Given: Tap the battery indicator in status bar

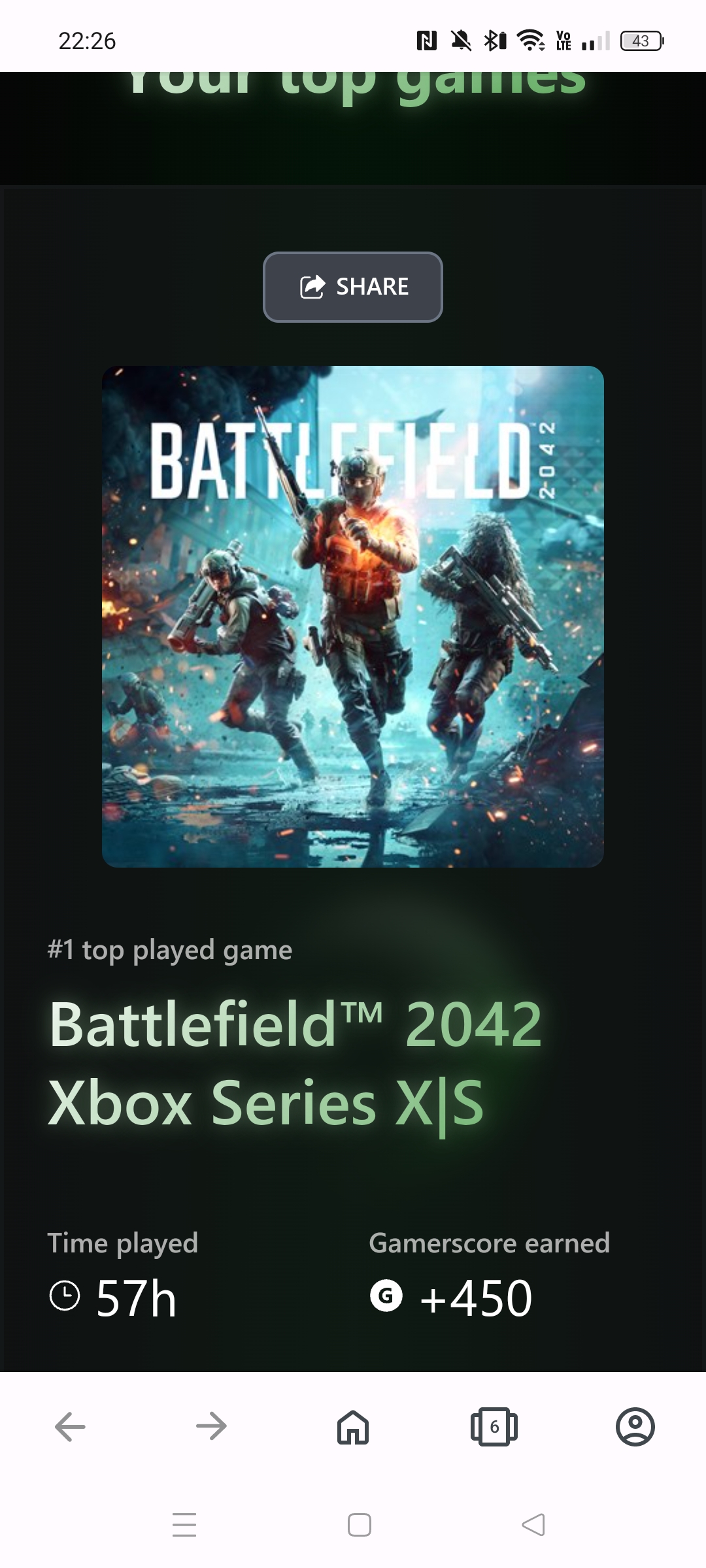Looking at the screenshot, I should pyautogui.click(x=642, y=41).
